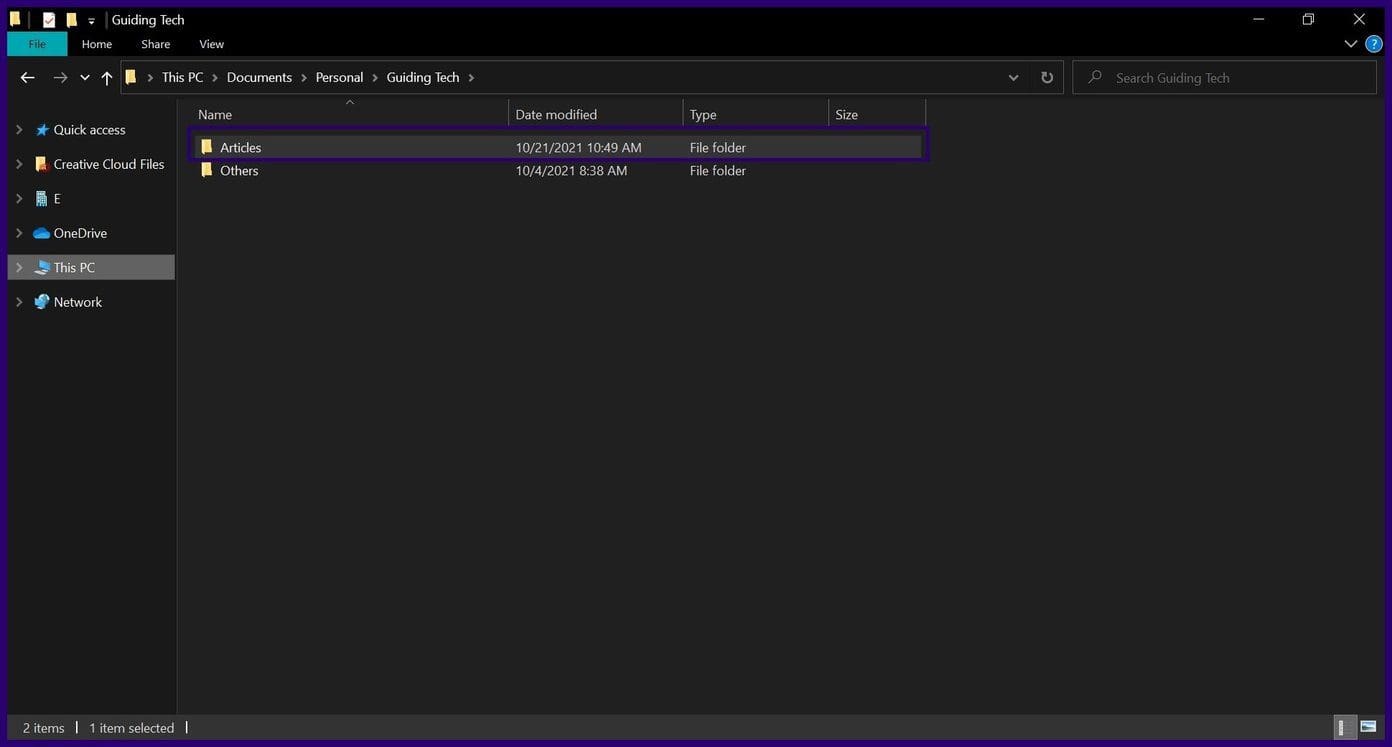Image resolution: width=1392 pixels, height=747 pixels.
Task: Go back with the Back arrow
Action: (x=27, y=77)
